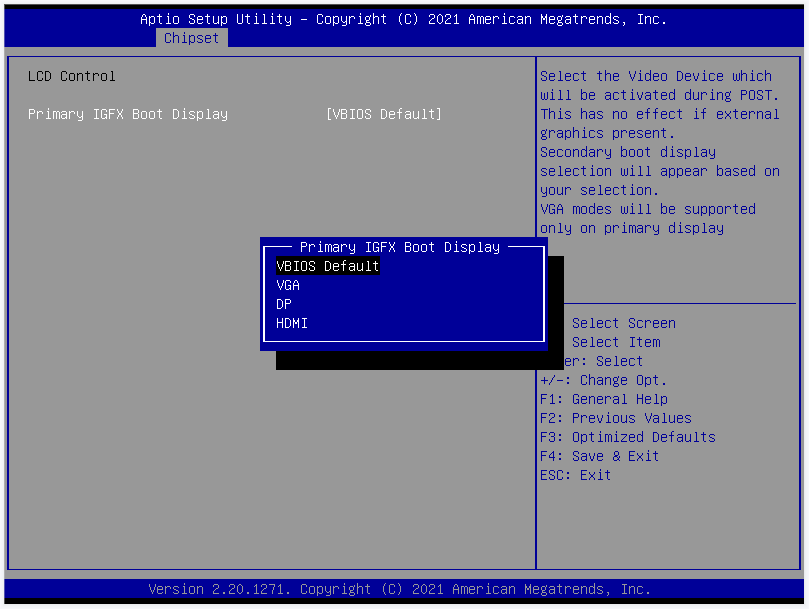Viewport: 809px width, 609px height.
Task: Click the F3: Optimized Defaults hint
Action: click(x=627, y=437)
